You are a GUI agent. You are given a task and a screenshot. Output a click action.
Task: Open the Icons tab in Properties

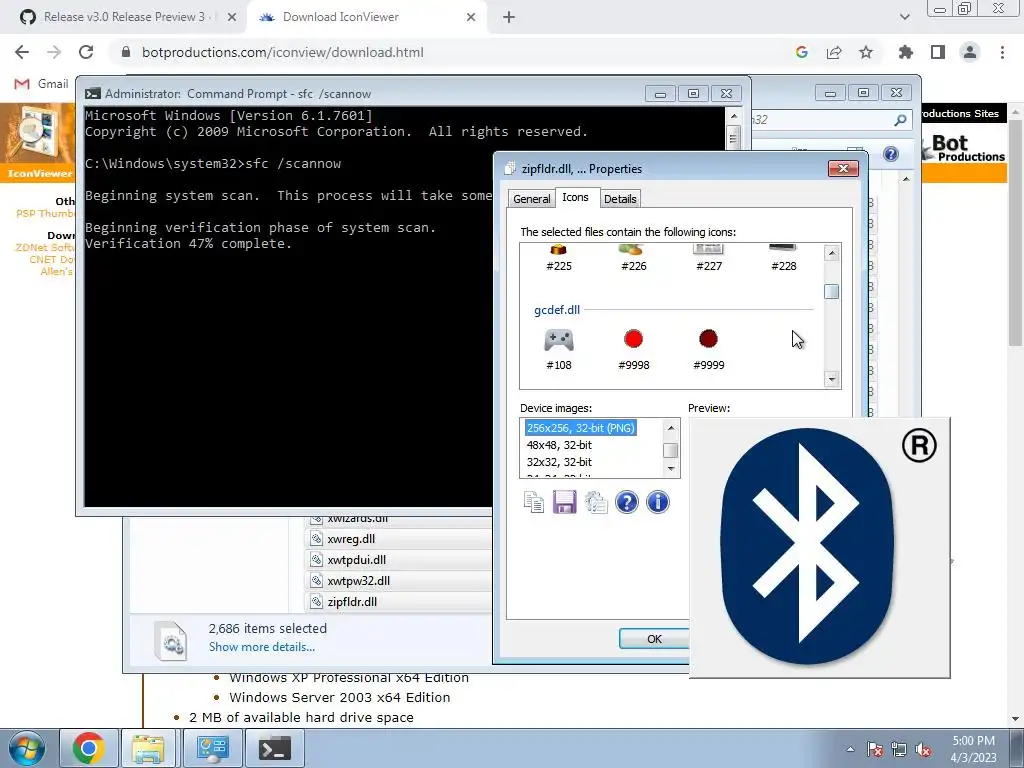coord(575,197)
